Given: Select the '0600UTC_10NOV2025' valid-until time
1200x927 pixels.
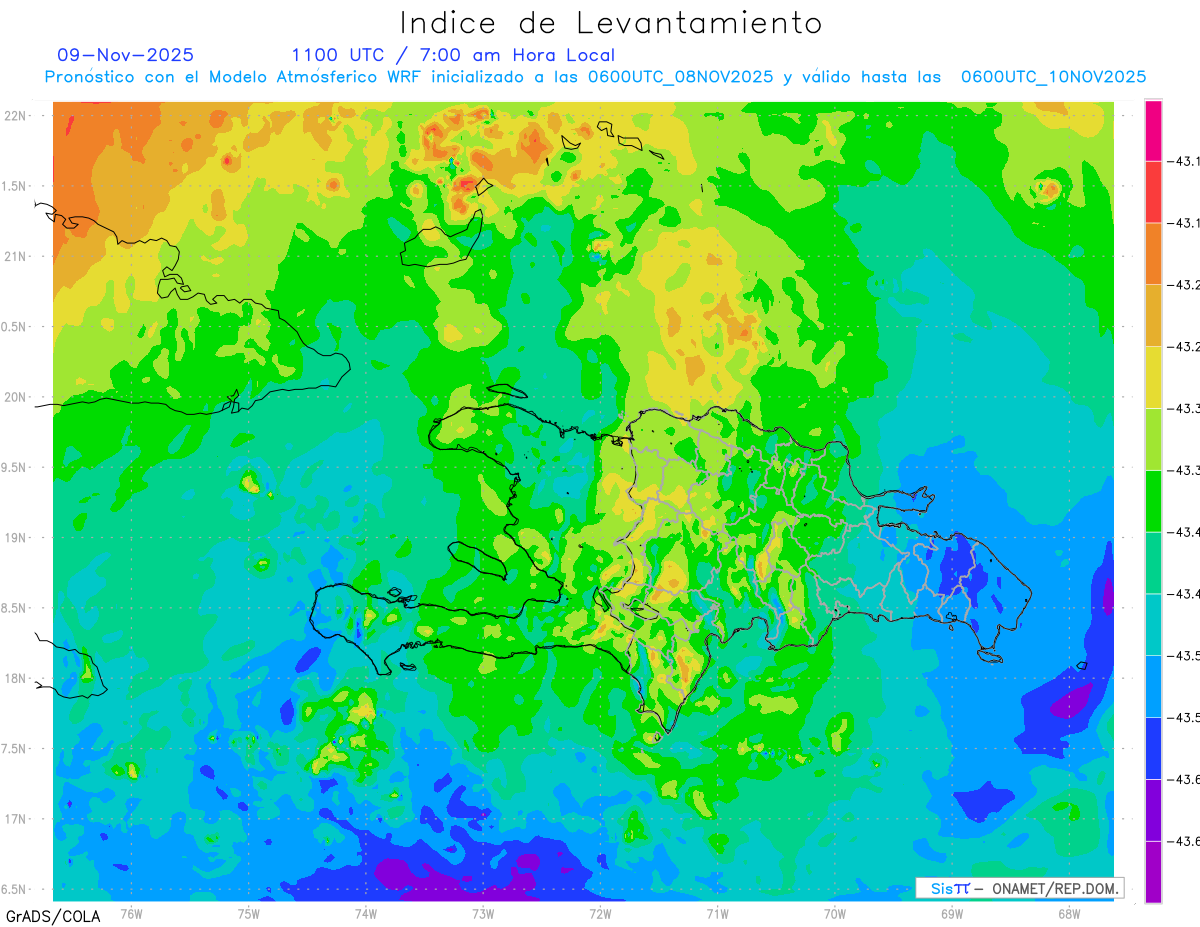Looking at the screenshot, I should coord(1053,77).
